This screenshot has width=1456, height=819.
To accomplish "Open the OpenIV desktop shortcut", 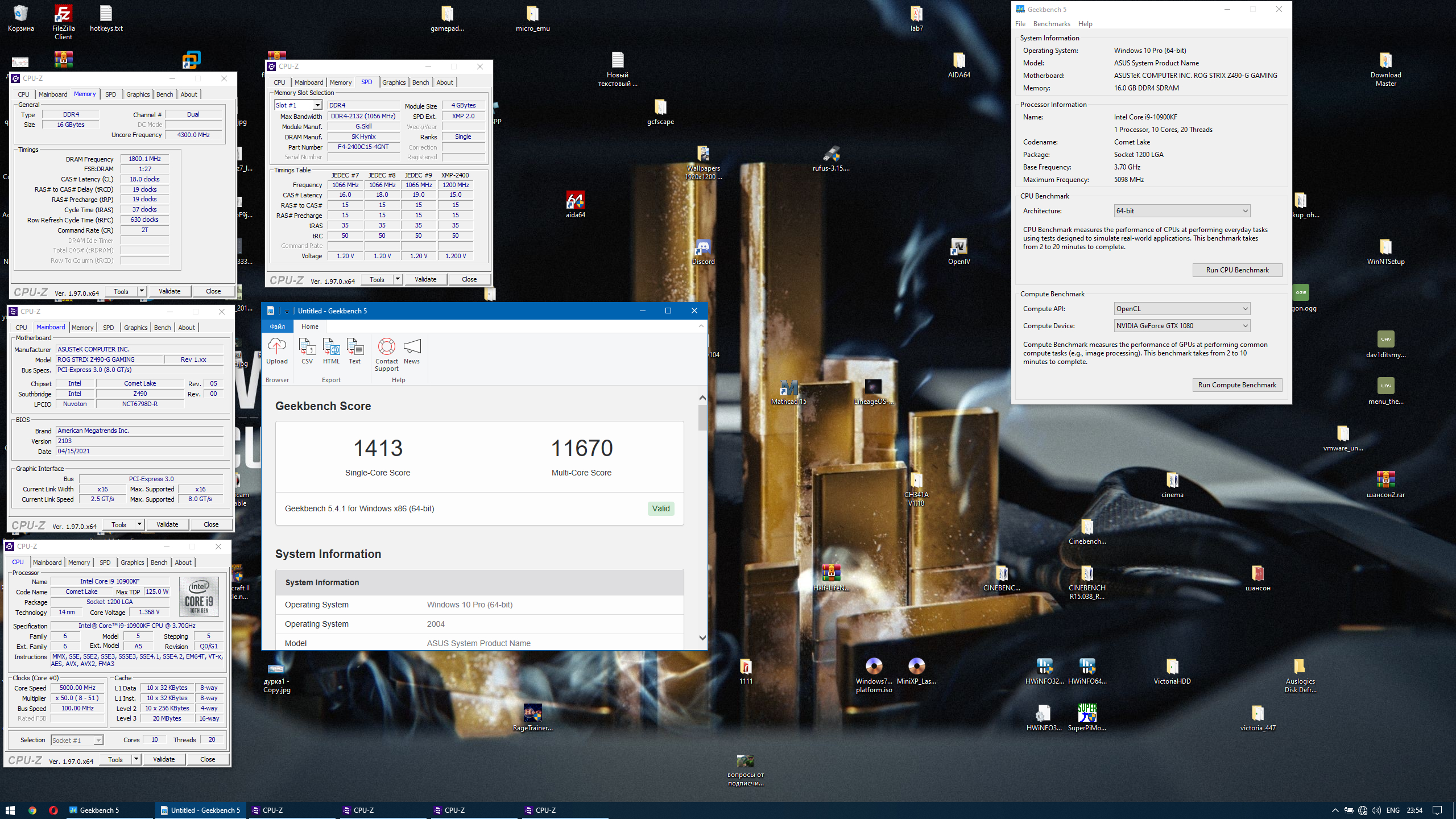I will tap(959, 251).
